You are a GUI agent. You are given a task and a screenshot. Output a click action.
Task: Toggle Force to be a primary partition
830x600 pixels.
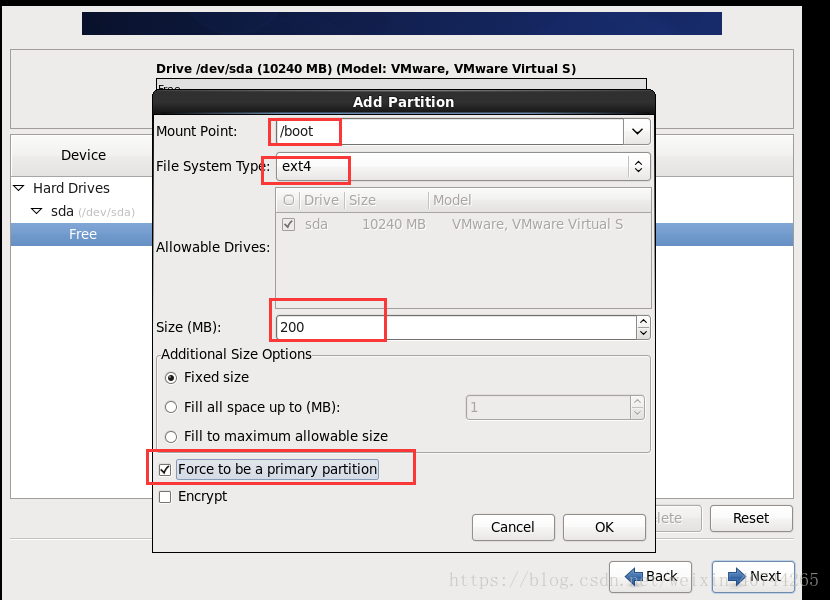pyautogui.click(x=165, y=470)
